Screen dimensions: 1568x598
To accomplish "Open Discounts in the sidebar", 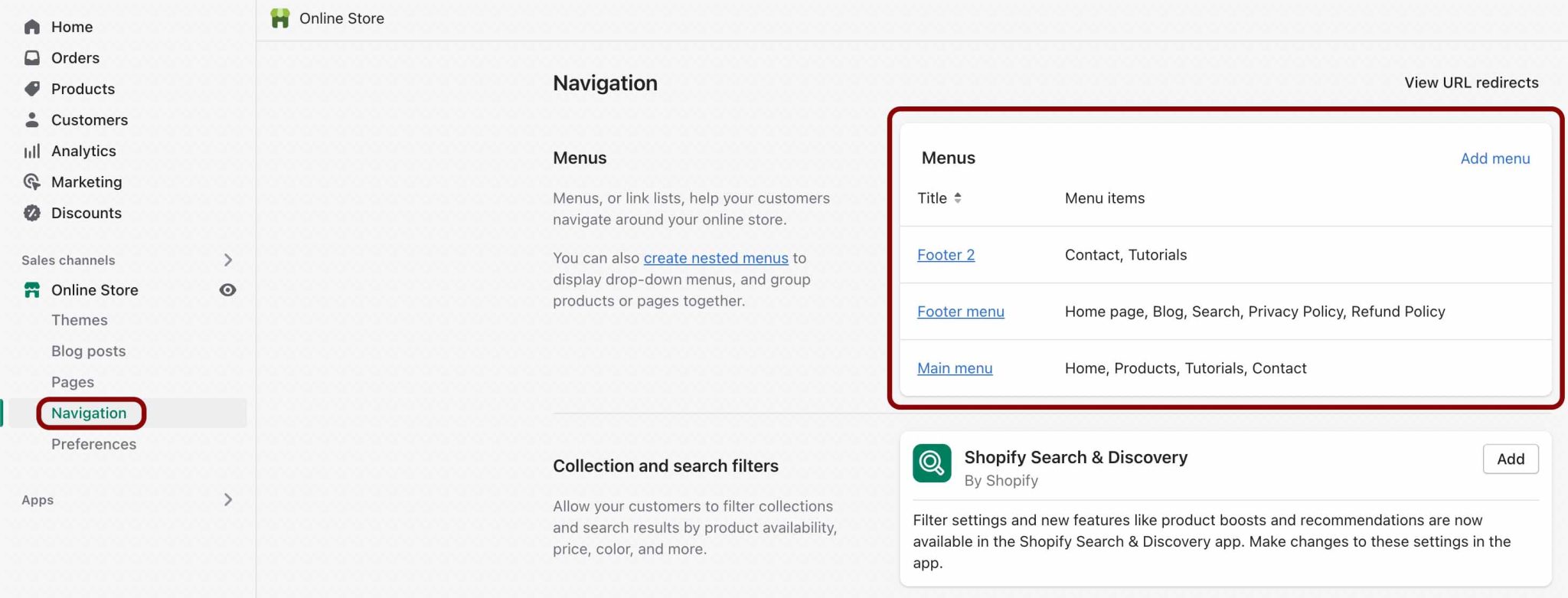I will tap(87, 213).
